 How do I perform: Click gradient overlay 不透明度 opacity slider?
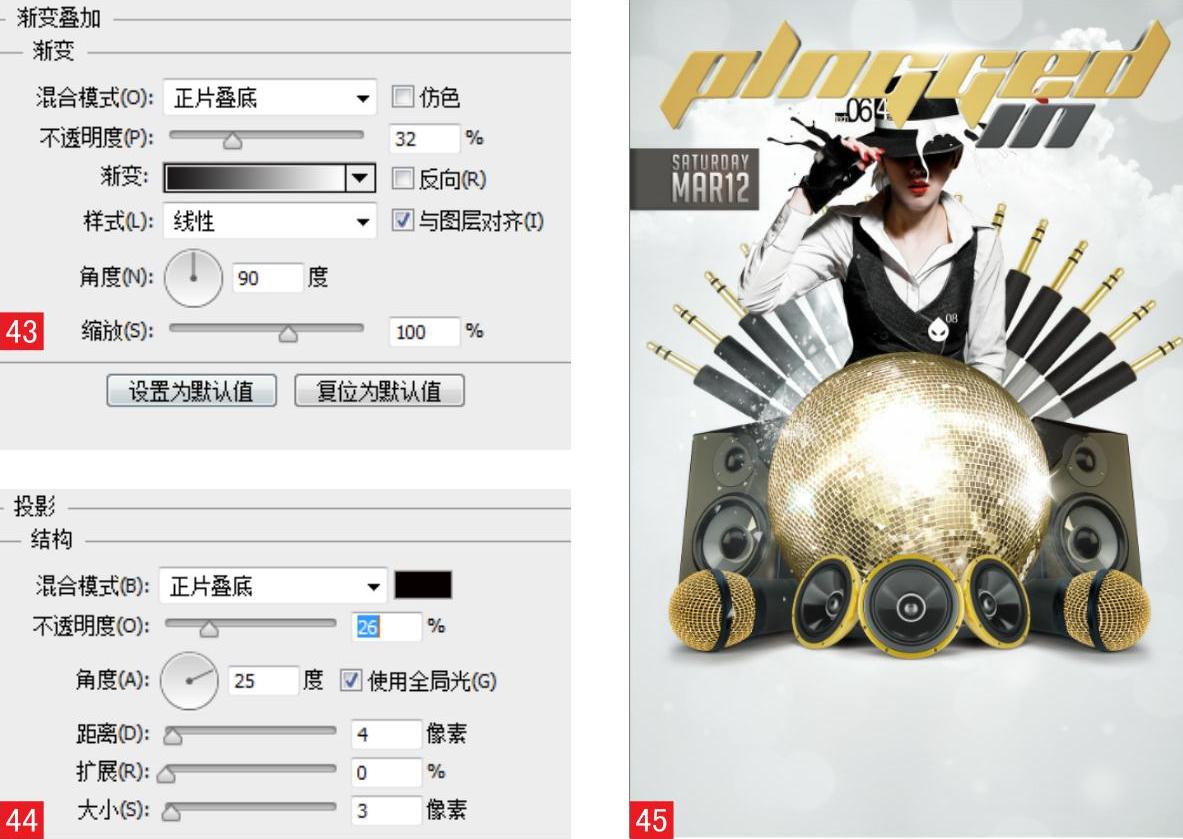coord(266,137)
